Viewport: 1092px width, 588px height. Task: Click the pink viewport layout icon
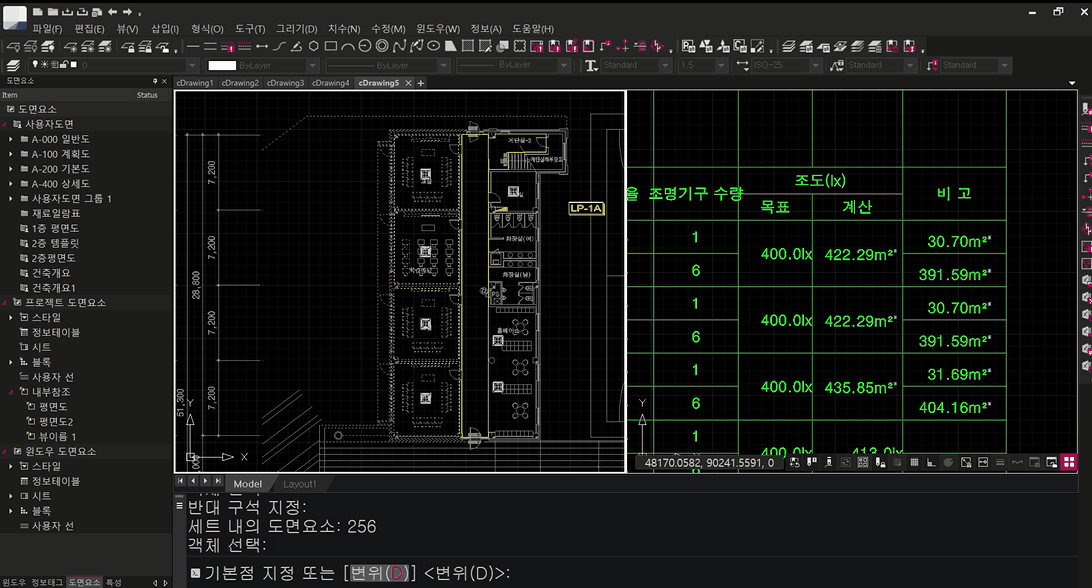pyautogui.click(x=1069, y=462)
